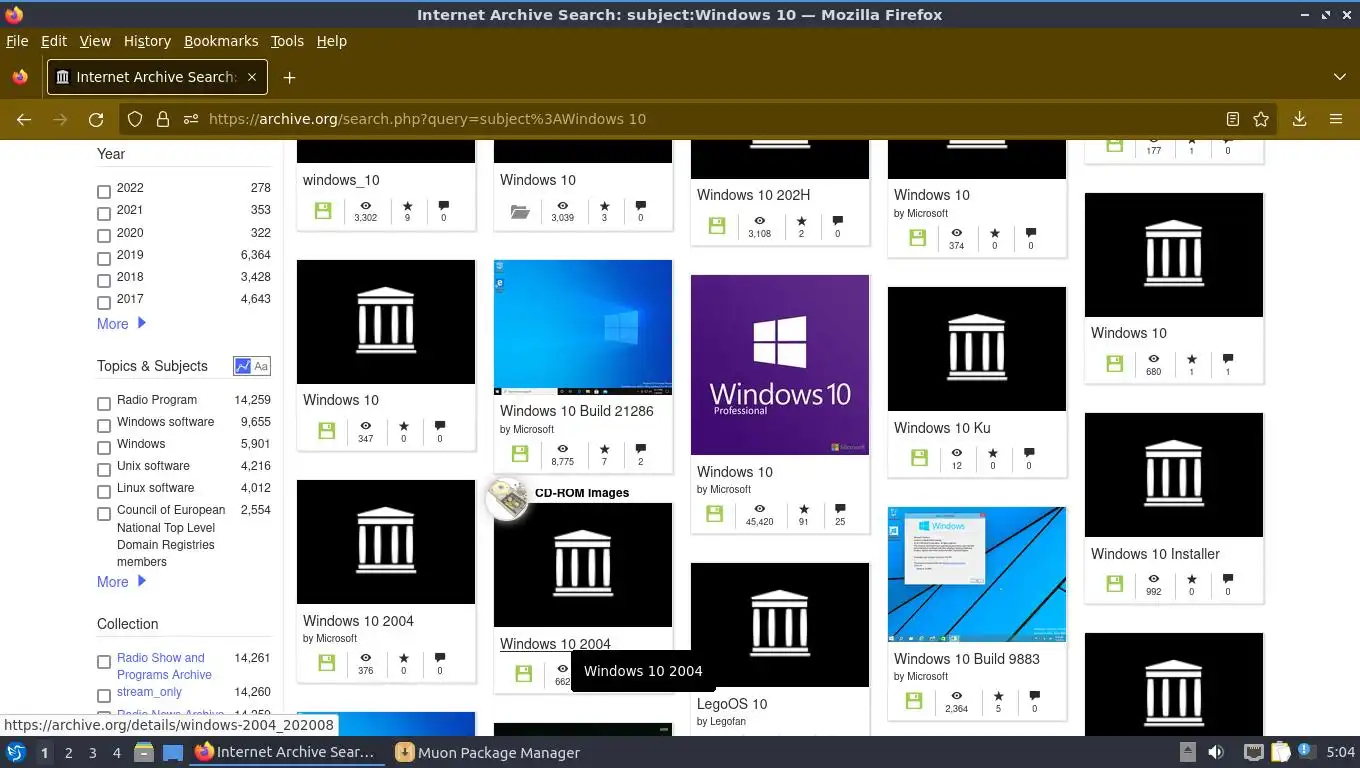Screen dimensions: 1360x768
Task: View site security padlock information
Action: pyautogui.click(x=163, y=119)
